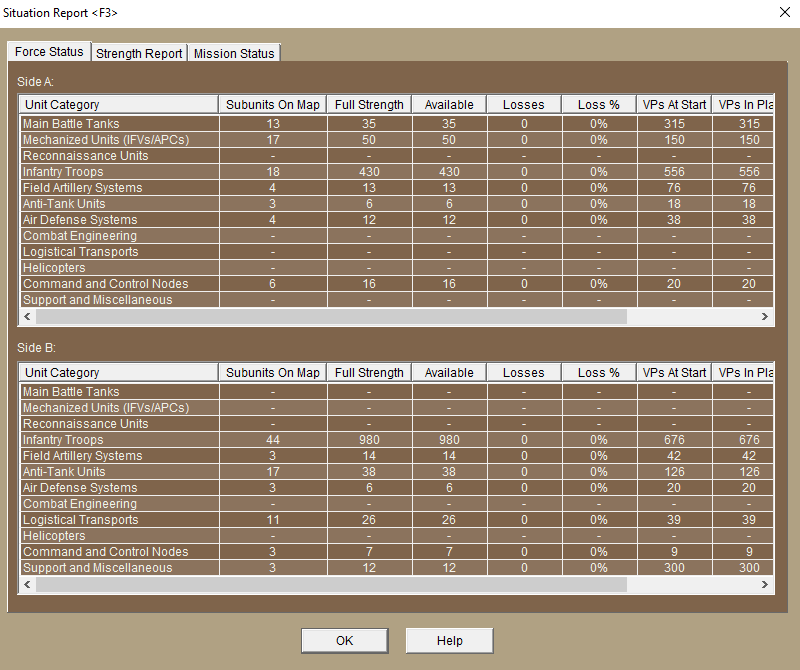Click Side A Subunits On Map header
Viewport: 800px width, 670px height.
[273, 105]
